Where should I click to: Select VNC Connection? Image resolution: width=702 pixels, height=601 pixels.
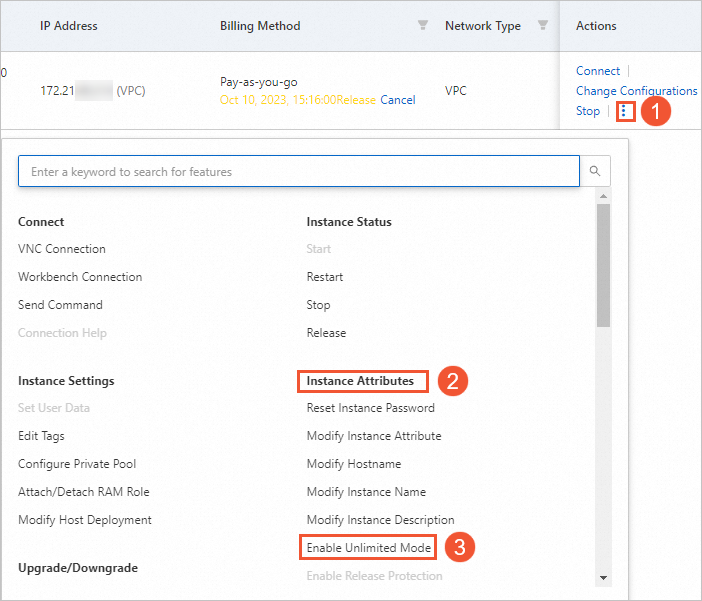click(x=62, y=249)
